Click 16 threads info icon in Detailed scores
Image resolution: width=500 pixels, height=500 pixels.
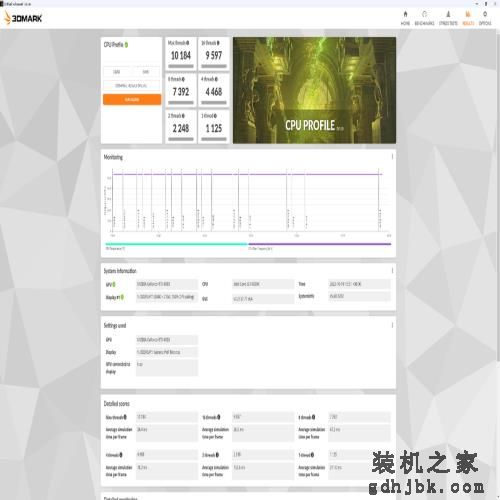tap(219, 417)
